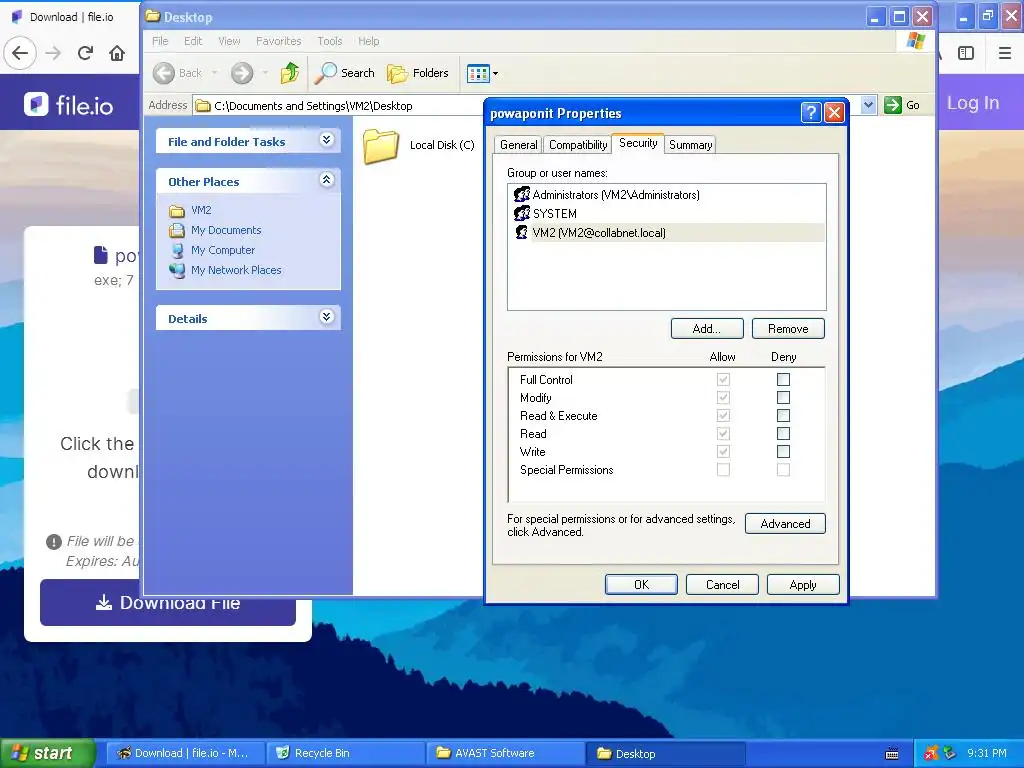Click Allow checkbox for Full Control
The height and width of the screenshot is (768, 1024).
click(x=723, y=379)
